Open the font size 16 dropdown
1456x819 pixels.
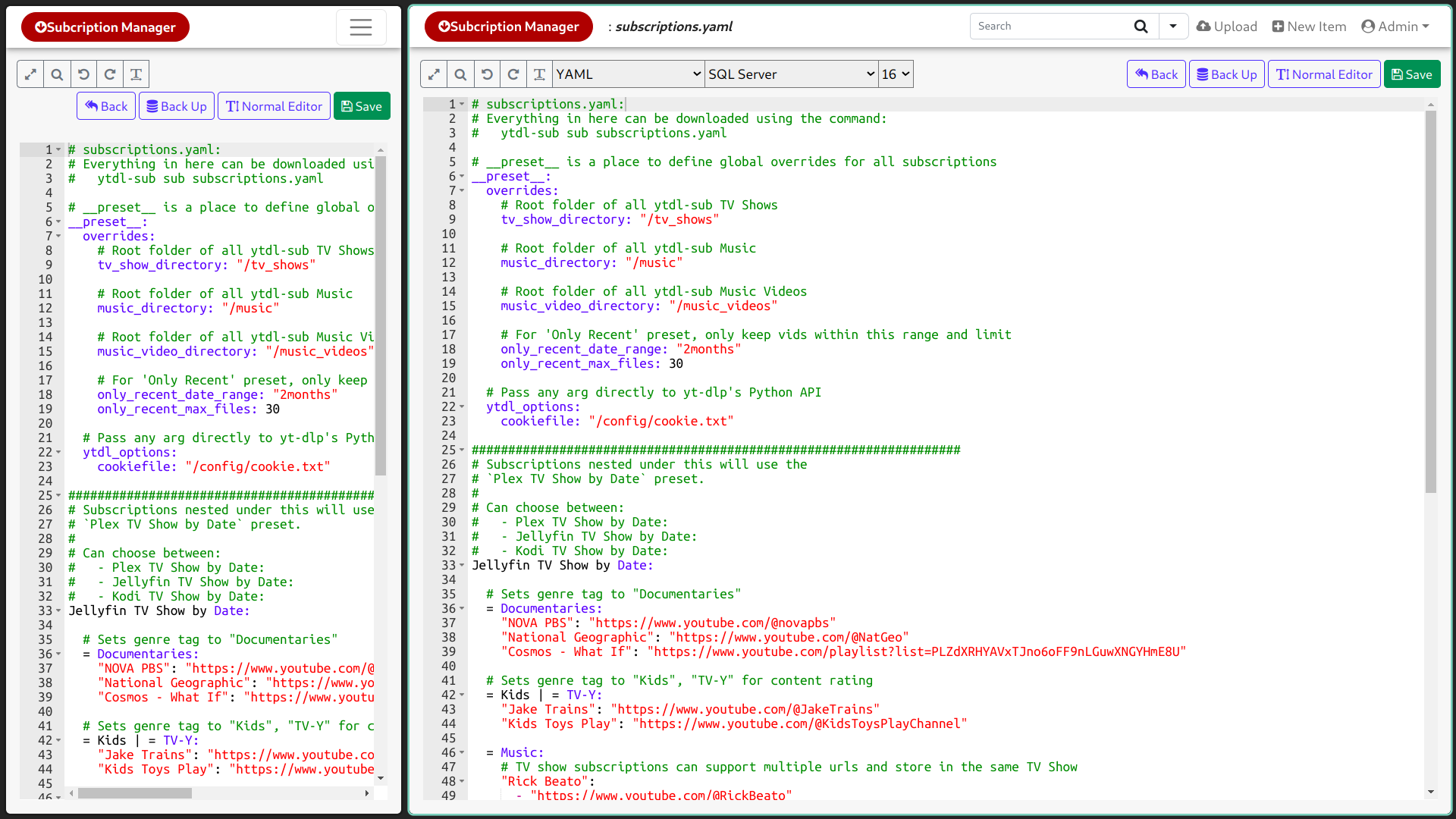pyautogui.click(x=895, y=74)
